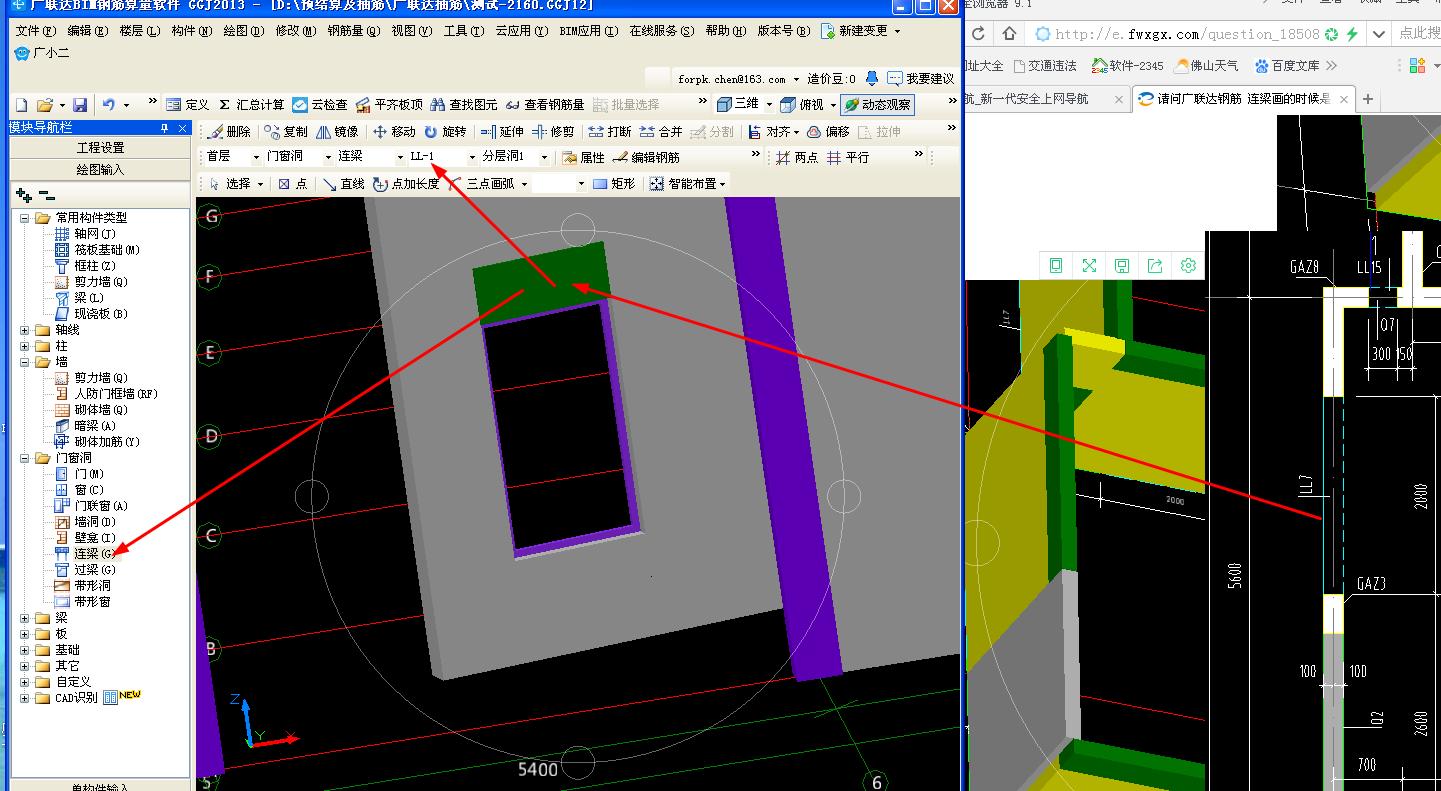Viewport: 1441px width, 791px height.
Task: Click the 镜像 mirror tool
Action: tap(337, 131)
